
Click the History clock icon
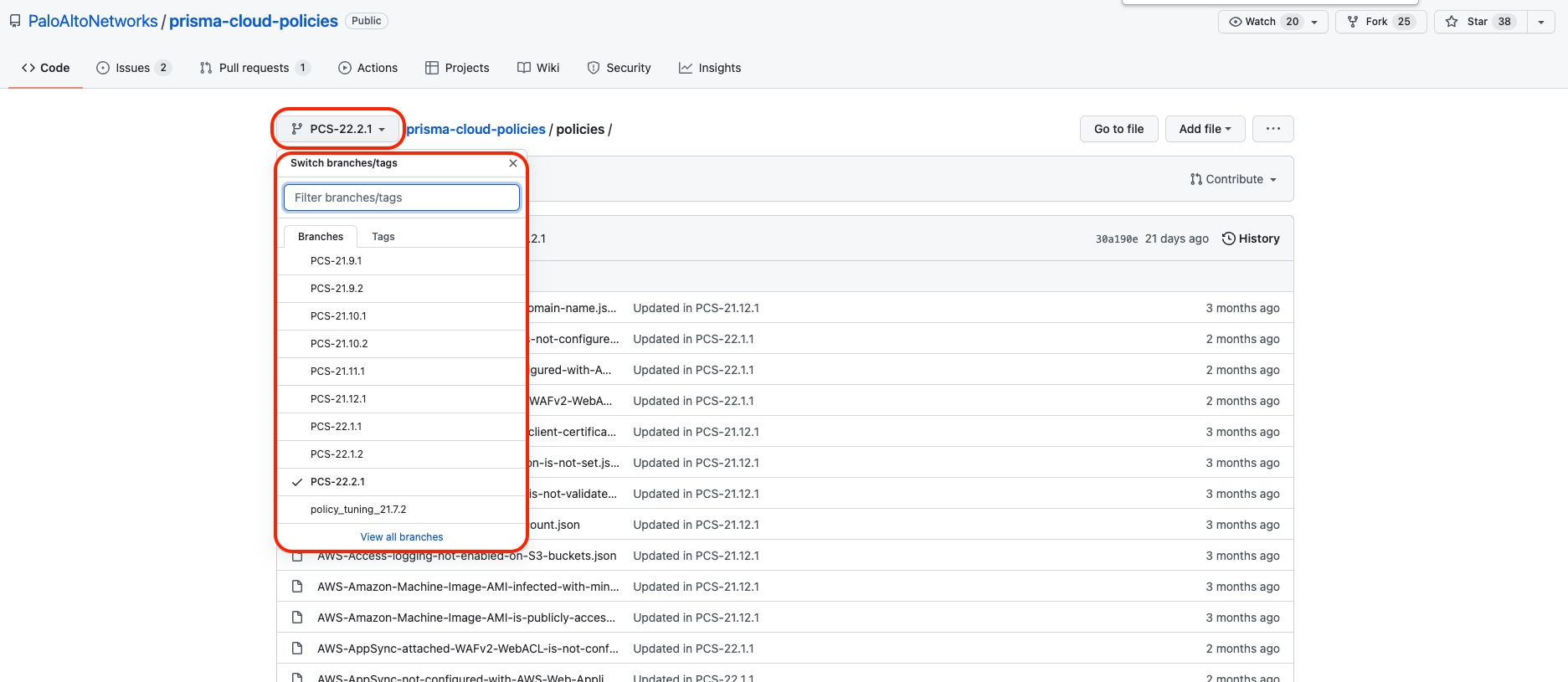point(1228,238)
